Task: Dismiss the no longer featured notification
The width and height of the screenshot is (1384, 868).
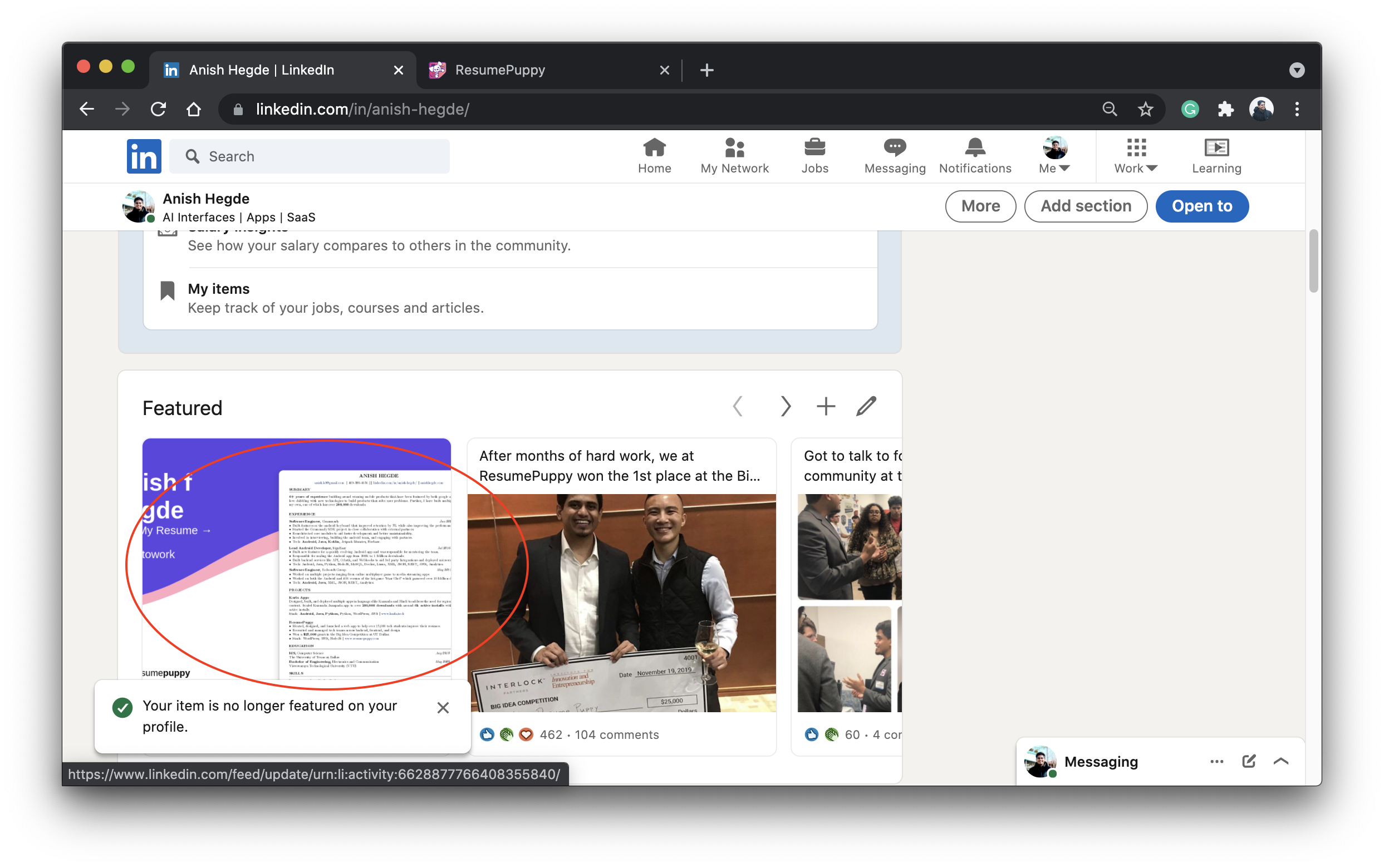Action: point(443,707)
